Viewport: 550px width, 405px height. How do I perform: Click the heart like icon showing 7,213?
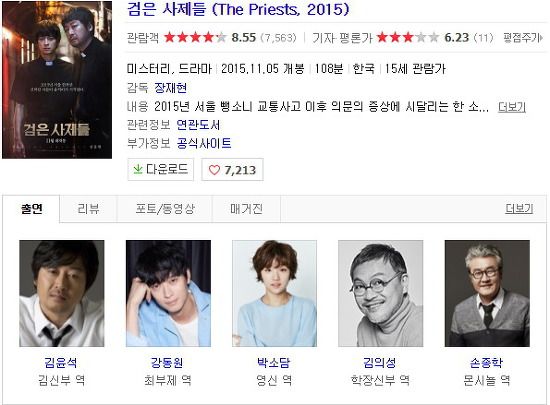214,170
